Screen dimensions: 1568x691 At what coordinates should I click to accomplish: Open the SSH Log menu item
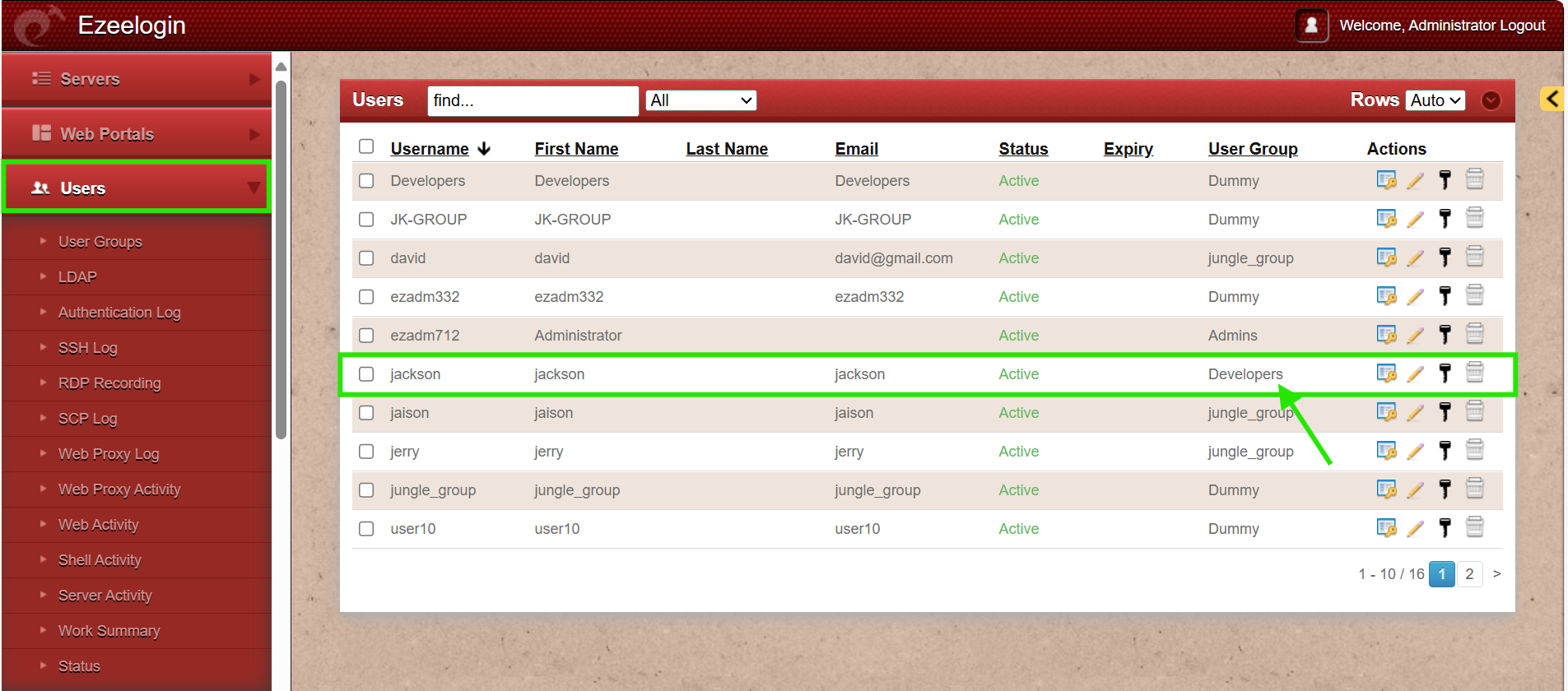pos(87,348)
